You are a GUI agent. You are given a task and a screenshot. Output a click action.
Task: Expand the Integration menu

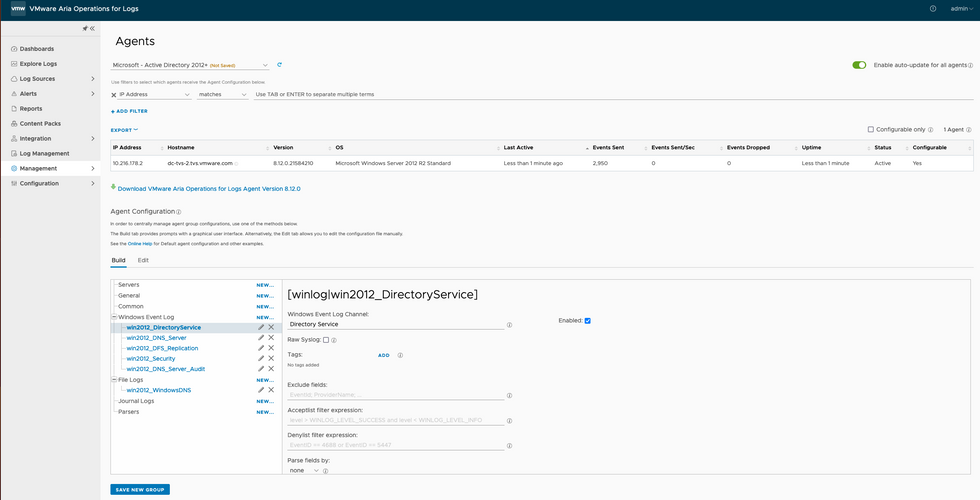point(92,138)
